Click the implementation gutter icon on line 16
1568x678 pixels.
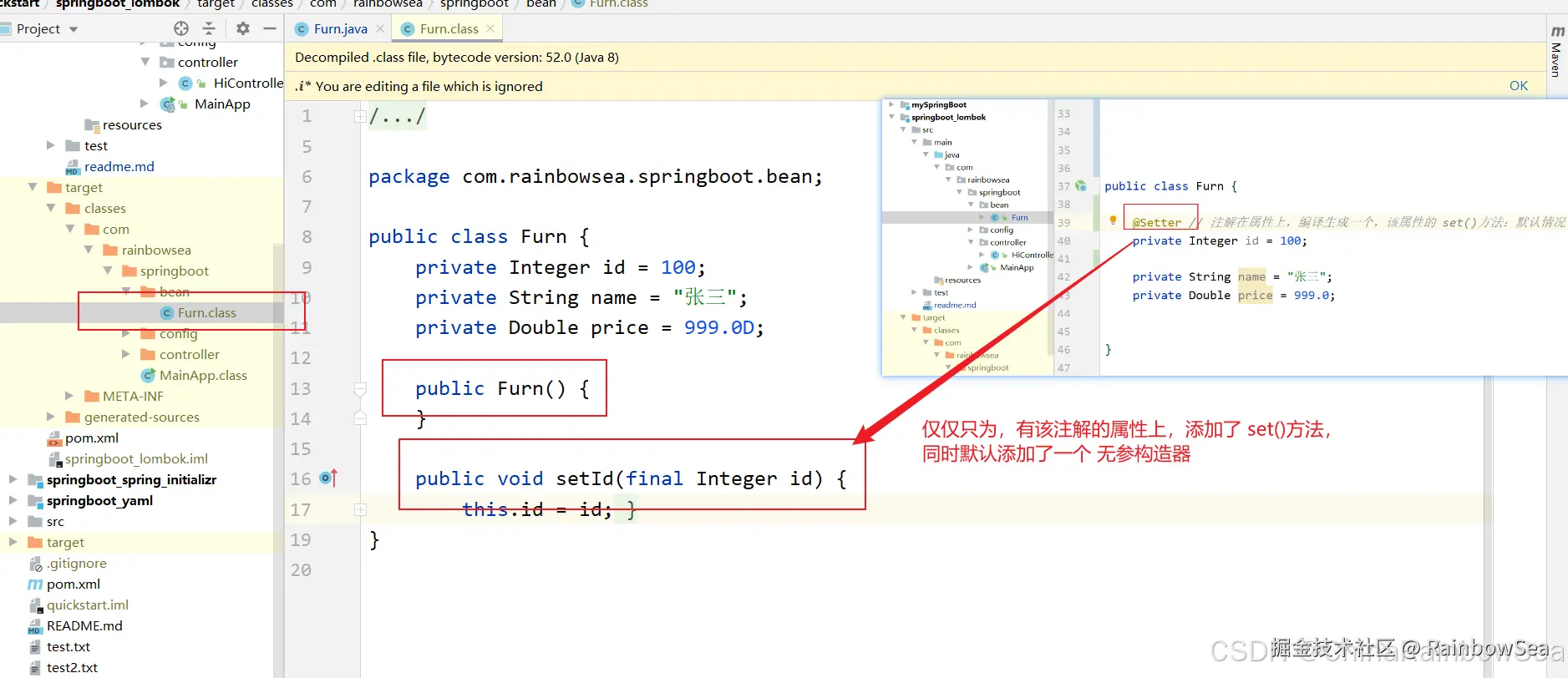click(x=328, y=478)
